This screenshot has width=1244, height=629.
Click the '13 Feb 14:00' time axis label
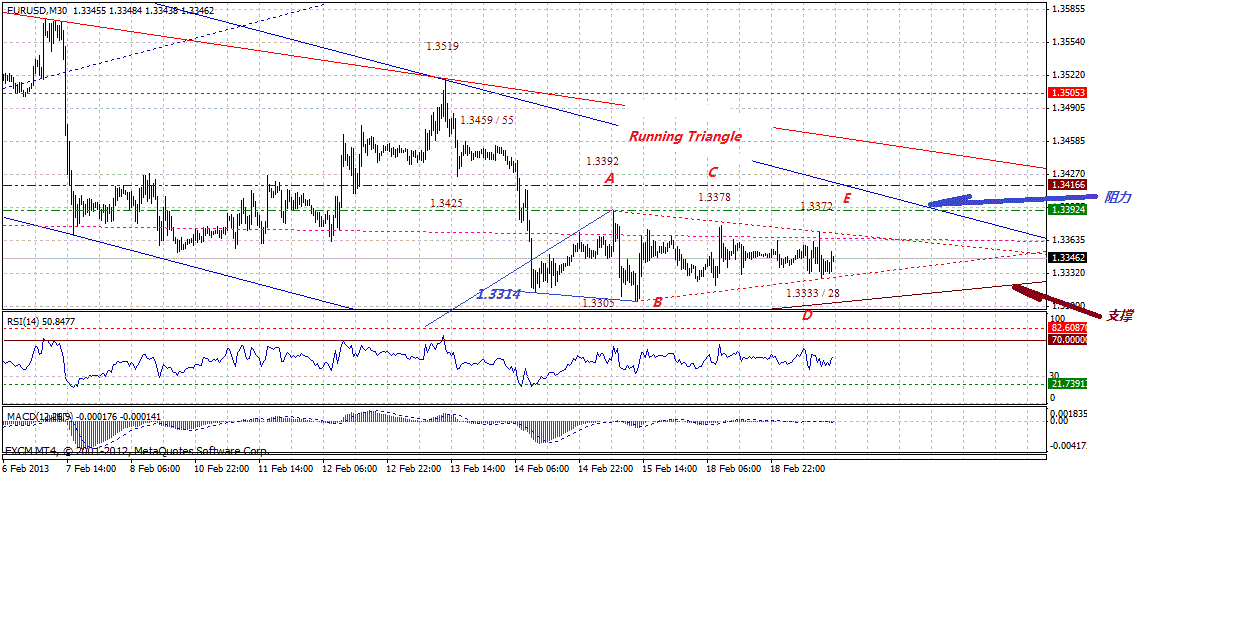click(x=477, y=468)
